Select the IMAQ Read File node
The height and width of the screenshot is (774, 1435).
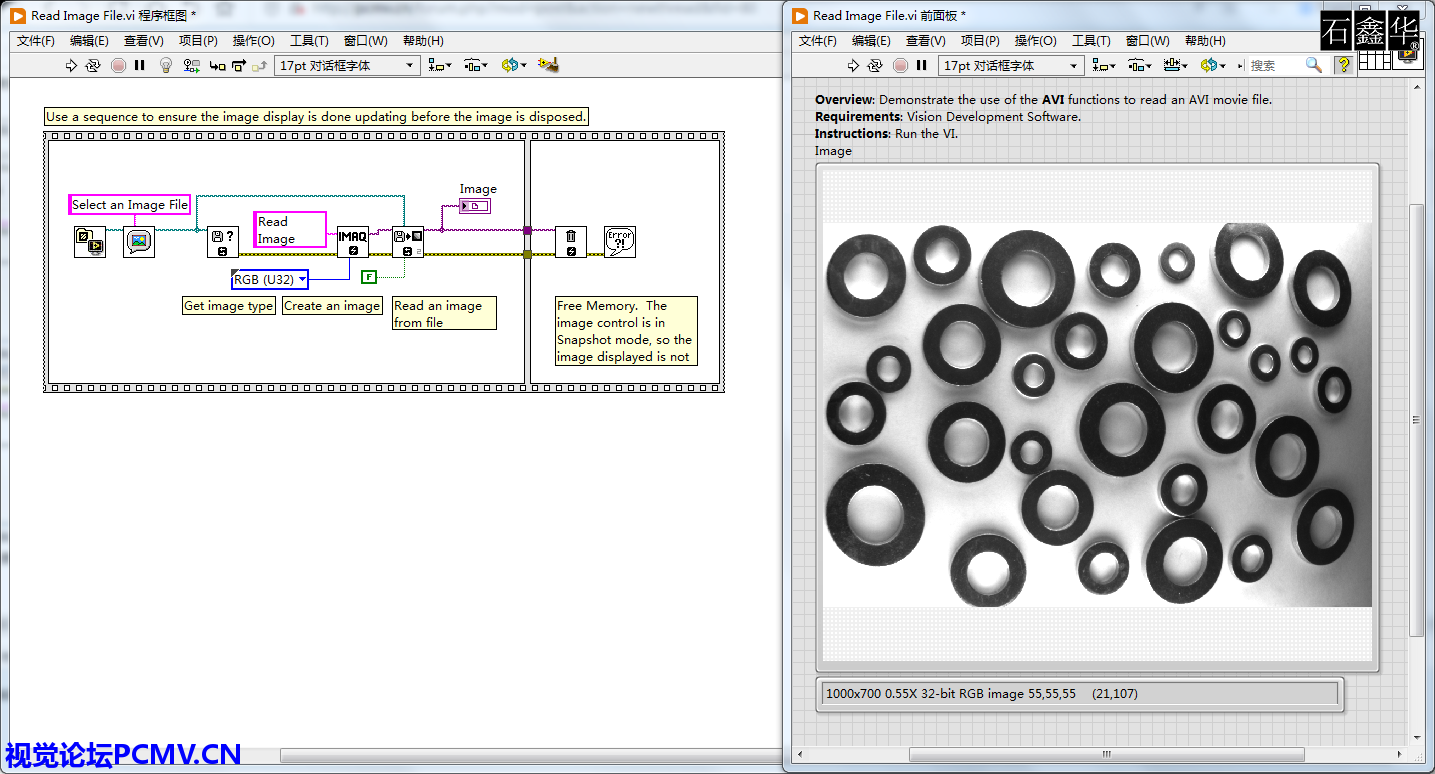tap(408, 242)
